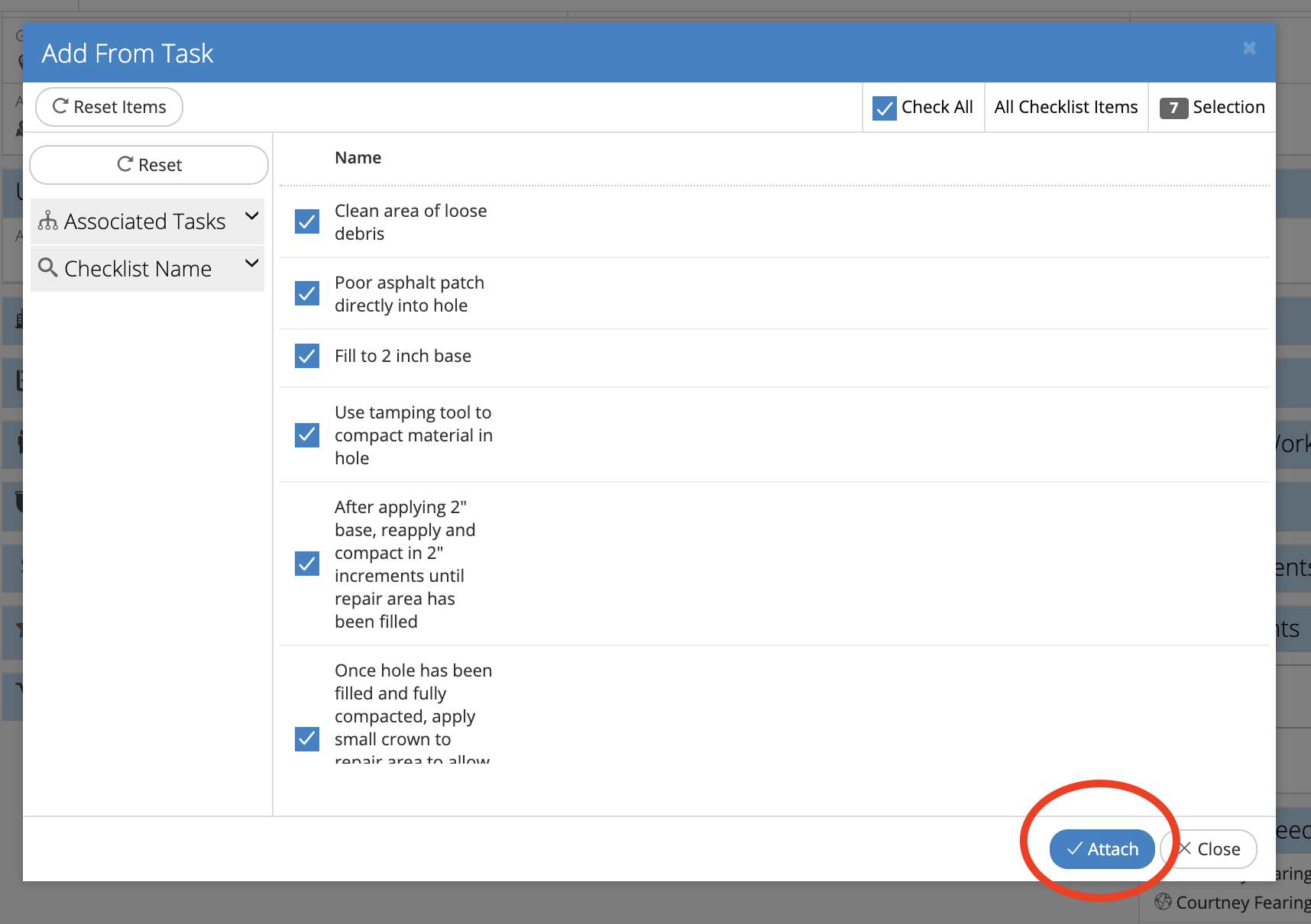1311x924 pixels.
Task: Expand Checklist Name chevron
Action: [251, 263]
